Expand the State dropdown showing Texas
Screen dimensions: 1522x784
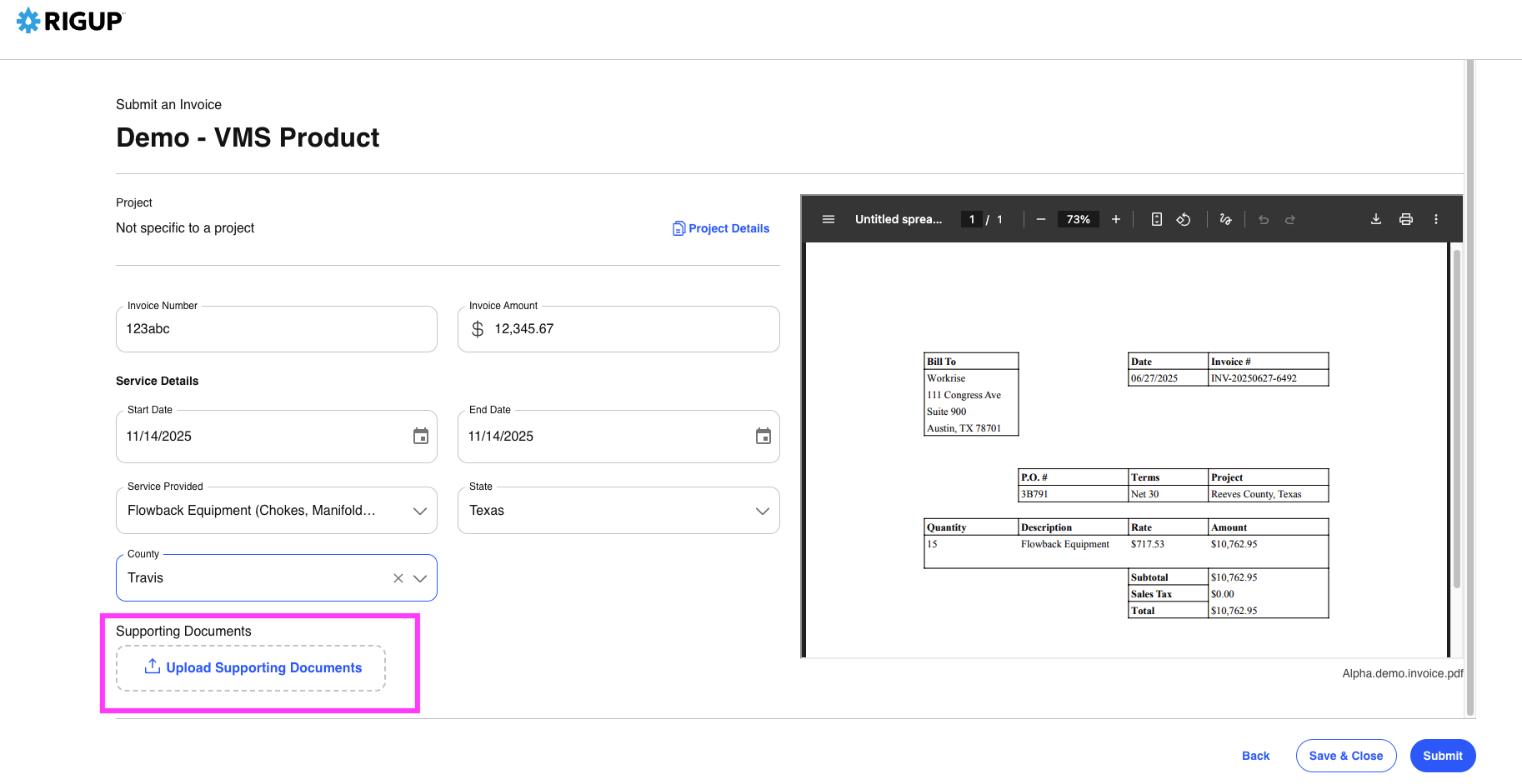[763, 511]
